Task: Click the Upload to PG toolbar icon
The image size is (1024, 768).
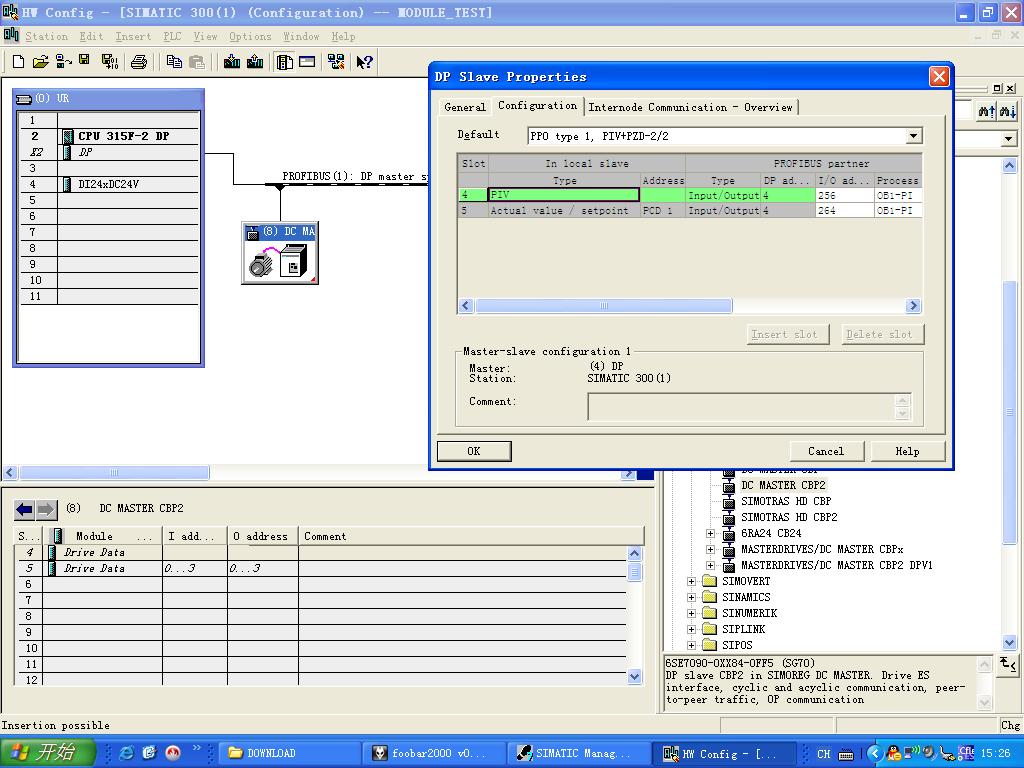Action: pyautogui.click(x=255, y=62)
